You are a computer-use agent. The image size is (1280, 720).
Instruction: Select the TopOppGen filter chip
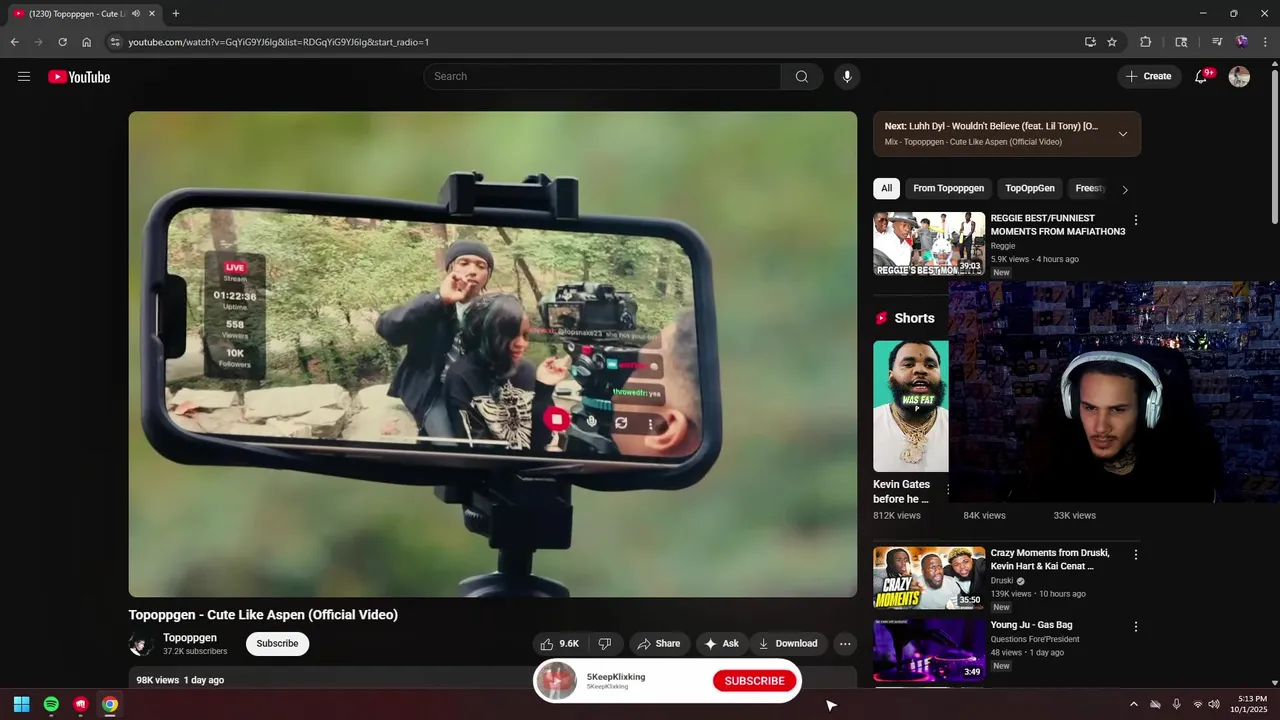tap(1030, 188)
